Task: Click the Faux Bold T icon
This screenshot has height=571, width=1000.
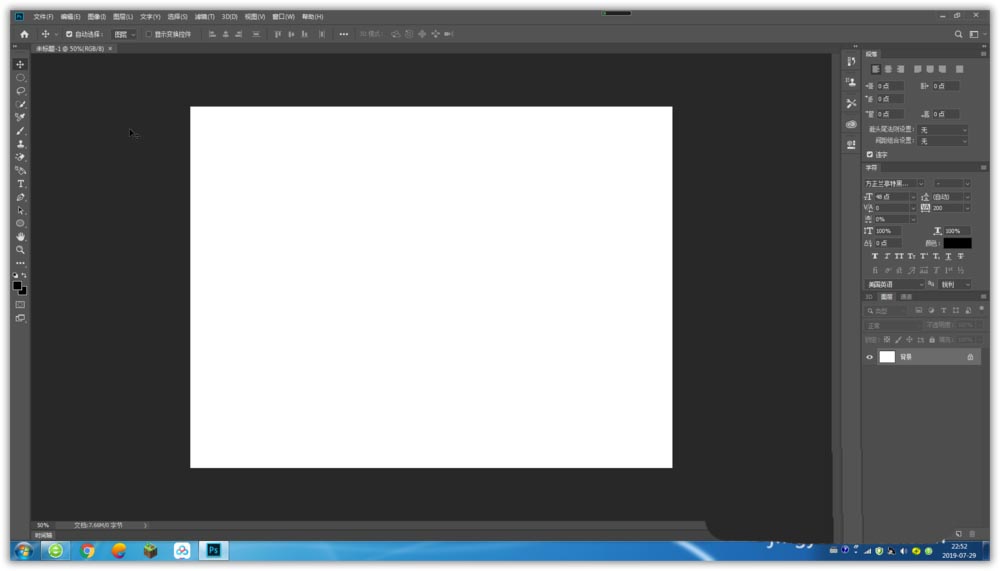Action: coord(874,256)
